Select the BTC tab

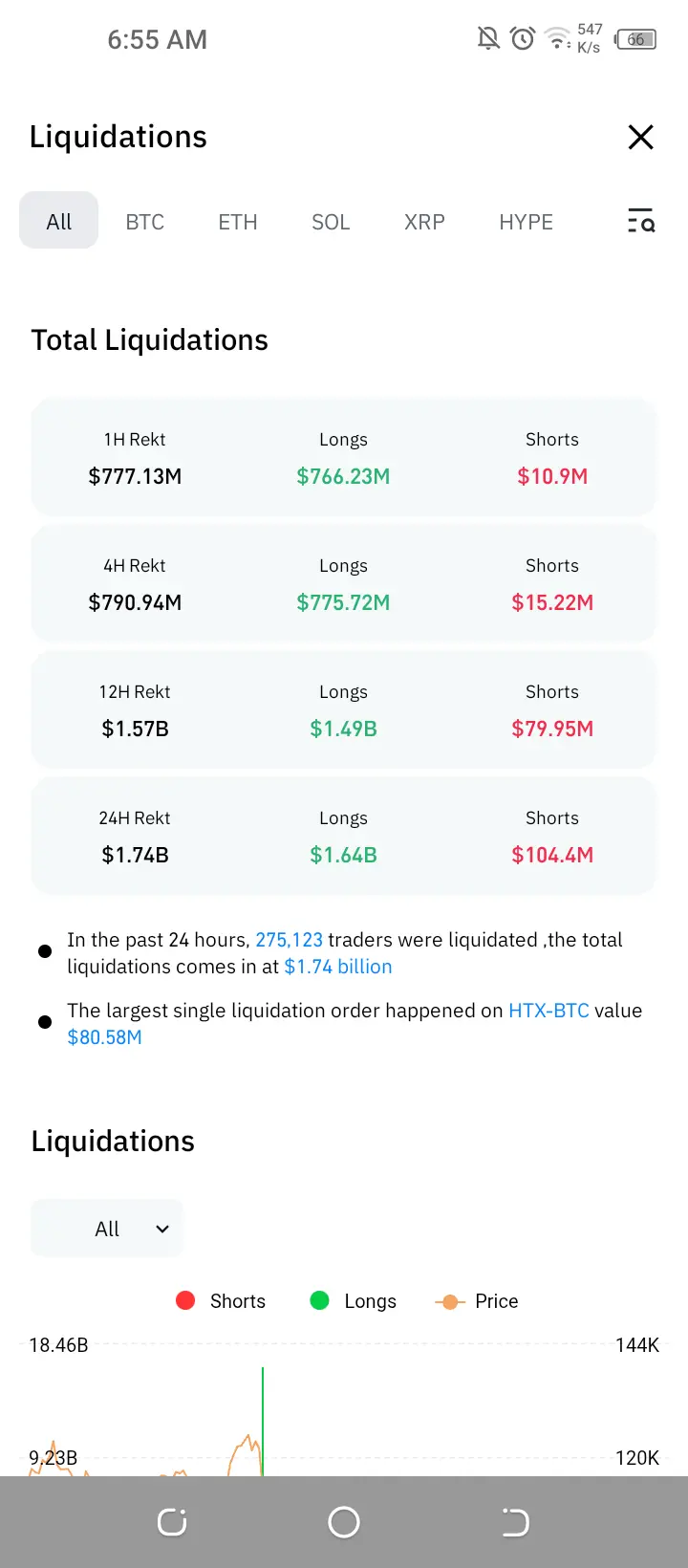point(145,222)
